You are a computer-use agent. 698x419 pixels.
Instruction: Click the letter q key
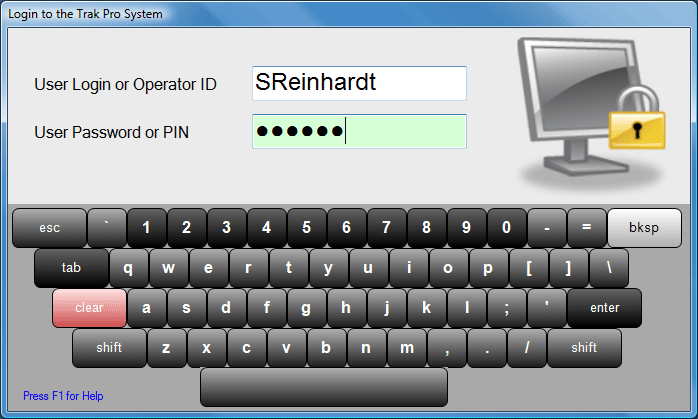click(129, 268)
